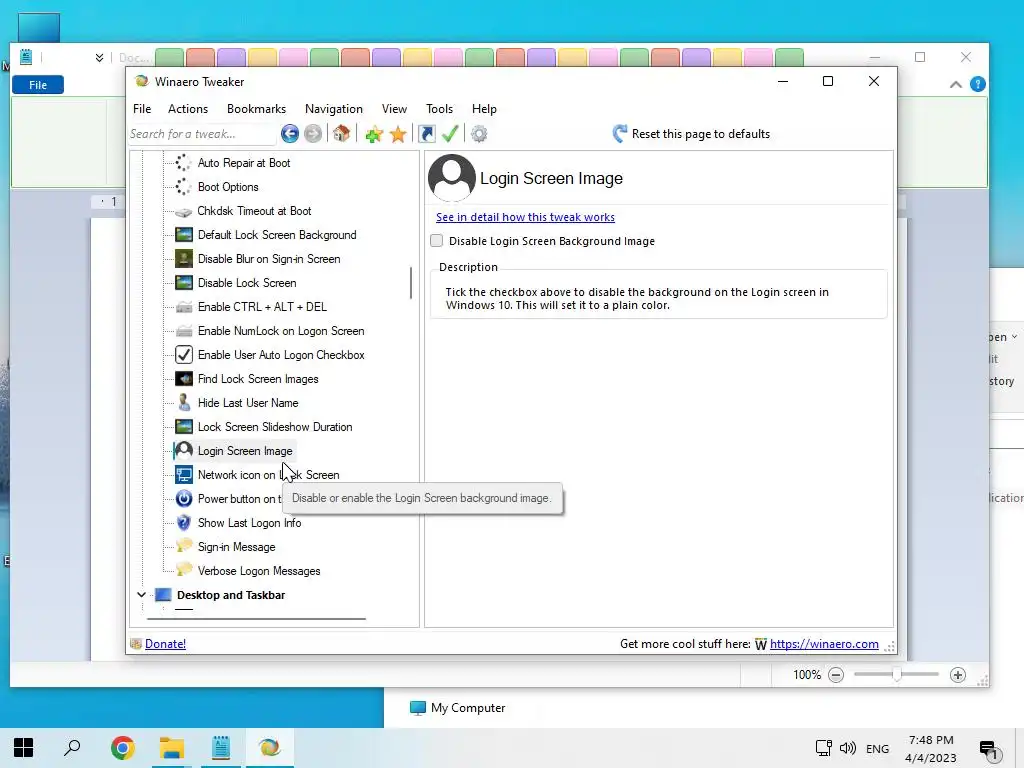This screenshot has width=1024, height=768.
Task: Select Lock Screen Slideshow Duration entry
Action: pos(275,427)
